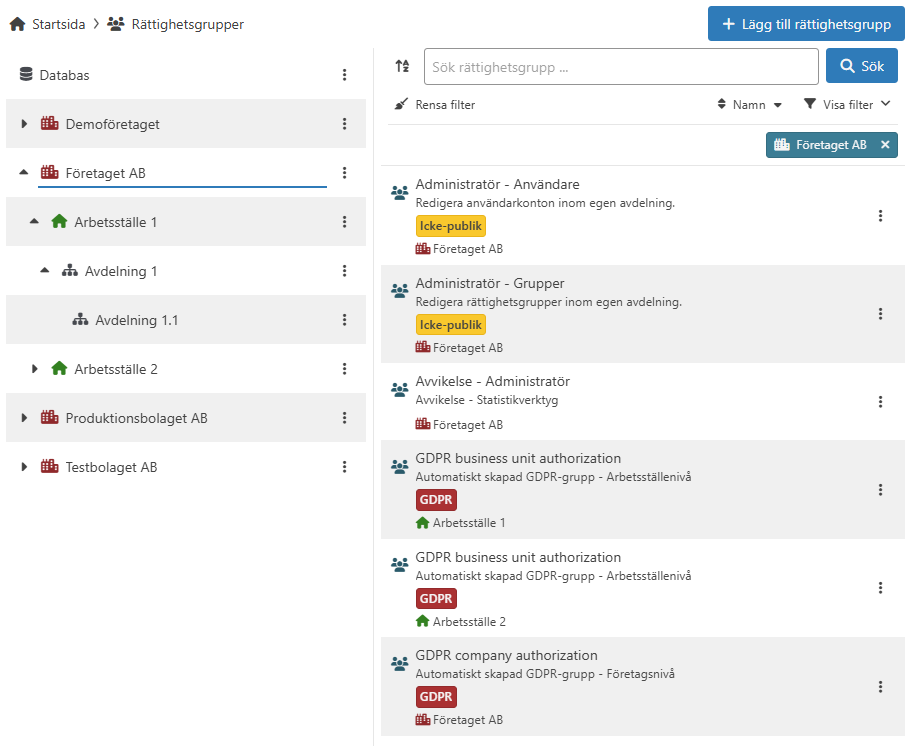Open the Avvikelse - Administratör group
The width and height of the screenshot is (918, 746).
[x=492, y=381]
